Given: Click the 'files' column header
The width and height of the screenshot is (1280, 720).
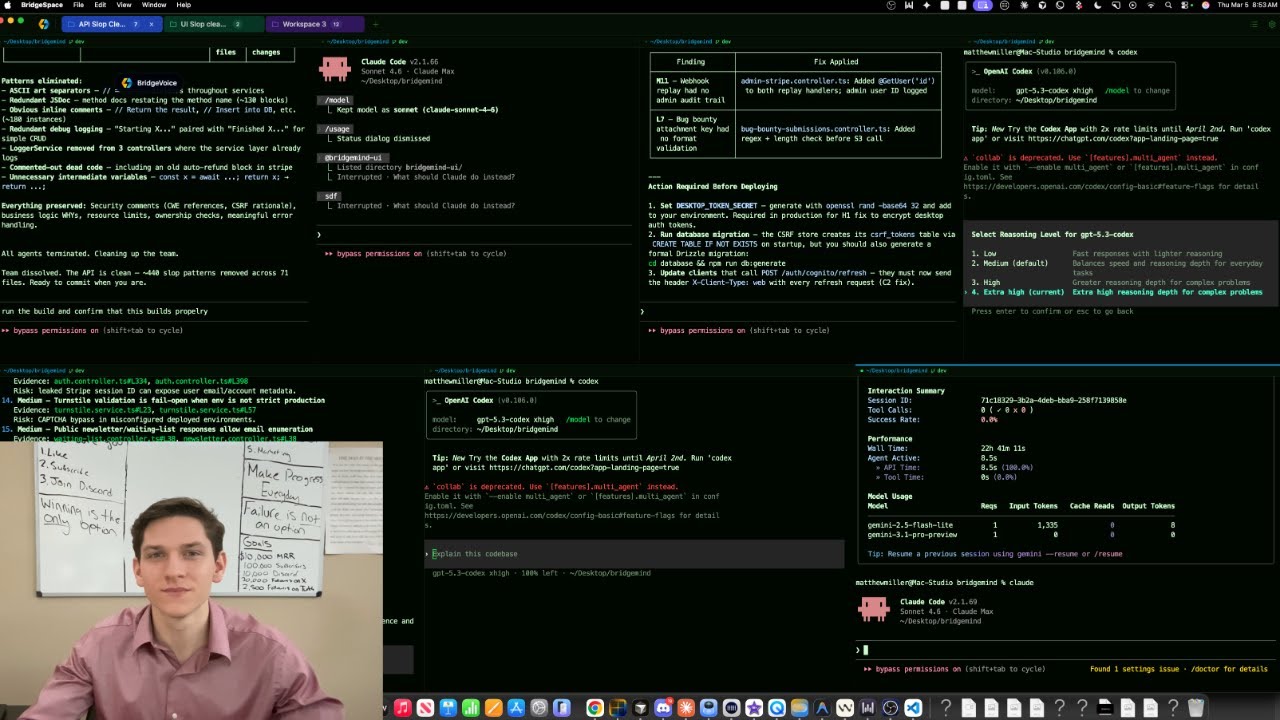Looking at the screenshot, I should coord(226,52).
